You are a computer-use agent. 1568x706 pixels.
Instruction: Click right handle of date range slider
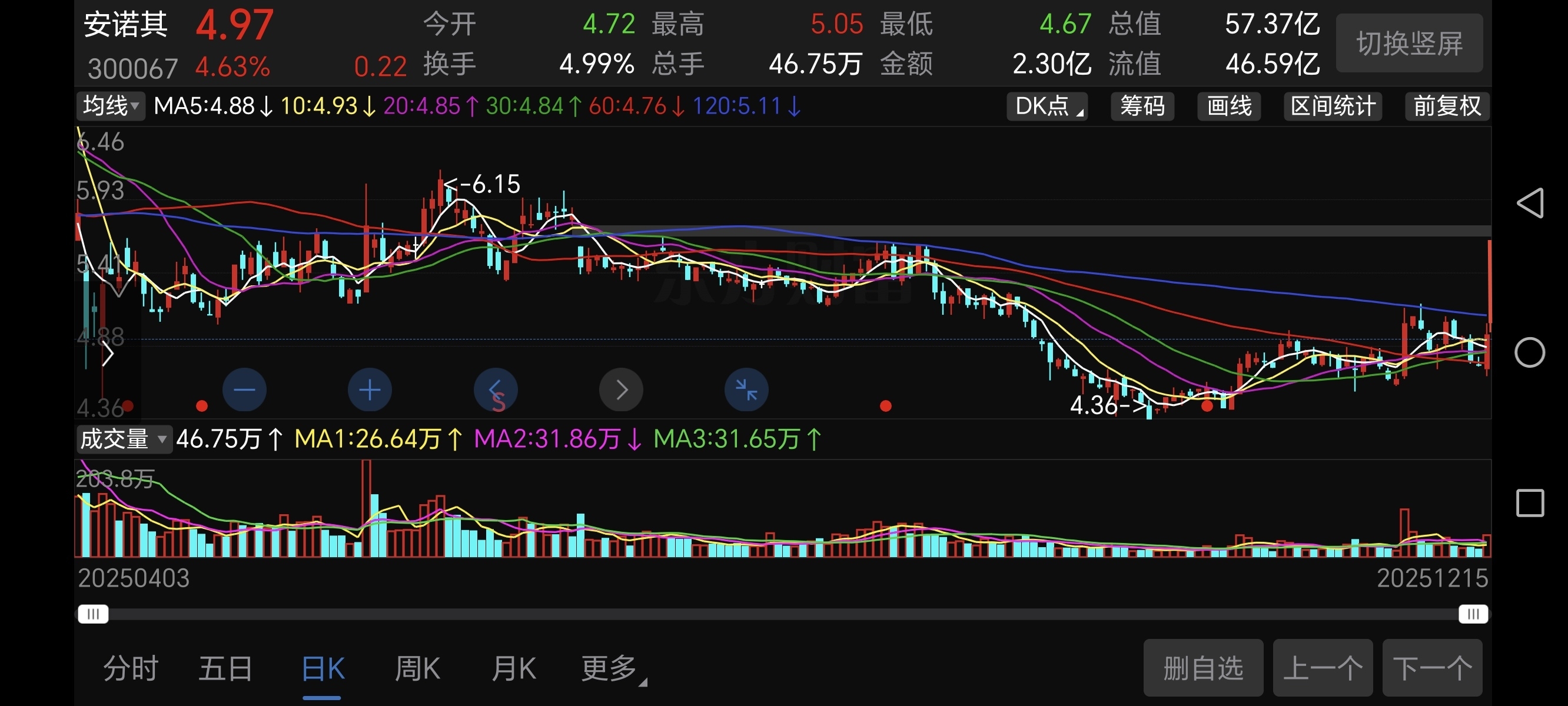pyautogui.click(x=1473, y=614)
